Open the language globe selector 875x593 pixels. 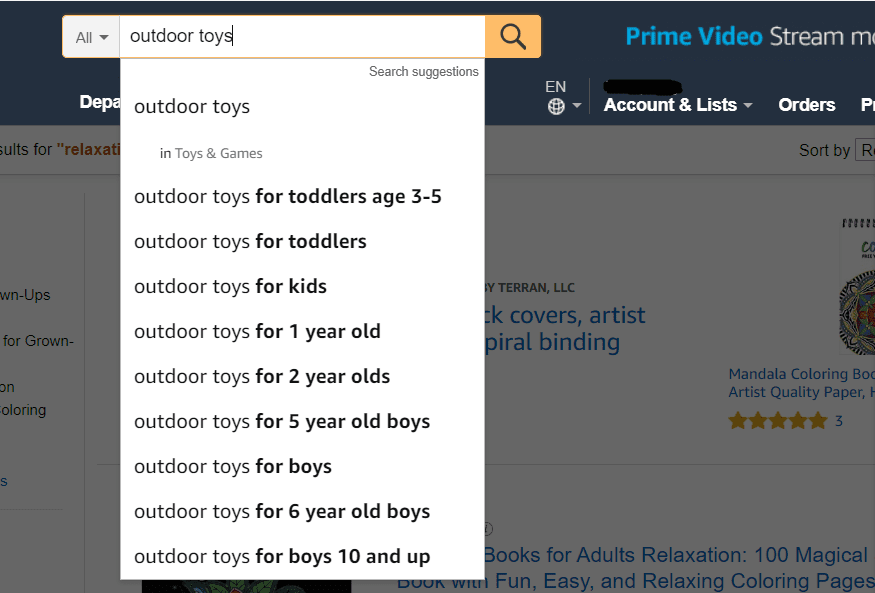562,106
